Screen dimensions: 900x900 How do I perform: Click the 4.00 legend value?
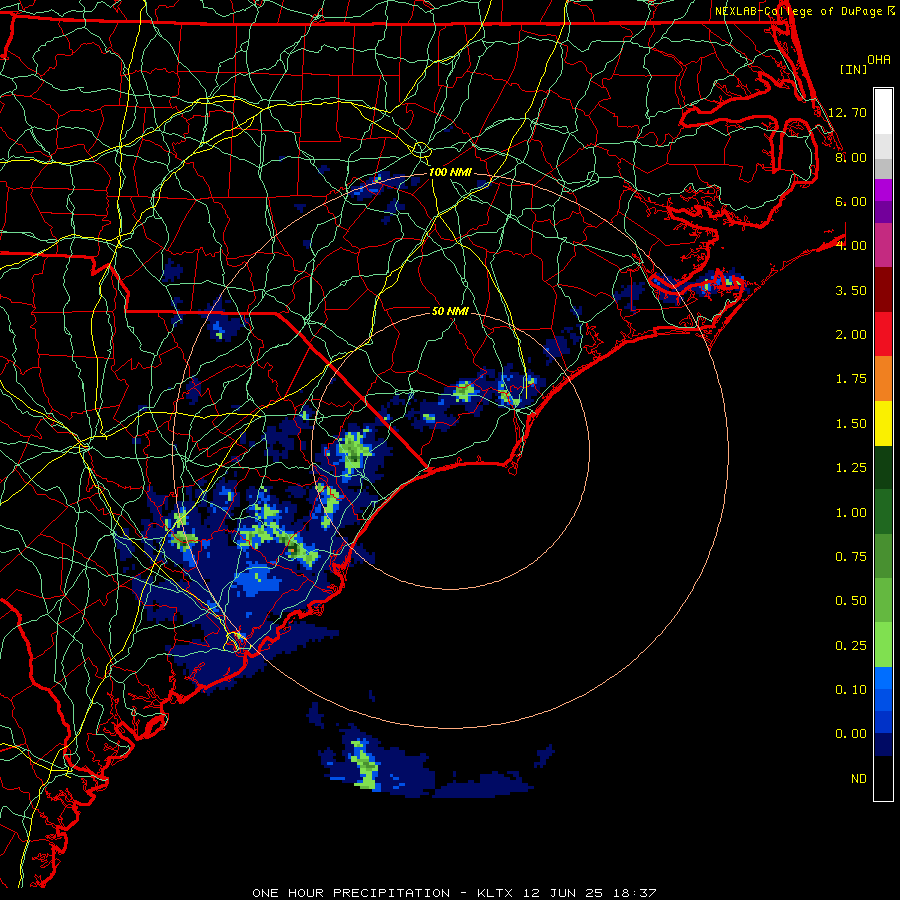click(x=851, y=246)
